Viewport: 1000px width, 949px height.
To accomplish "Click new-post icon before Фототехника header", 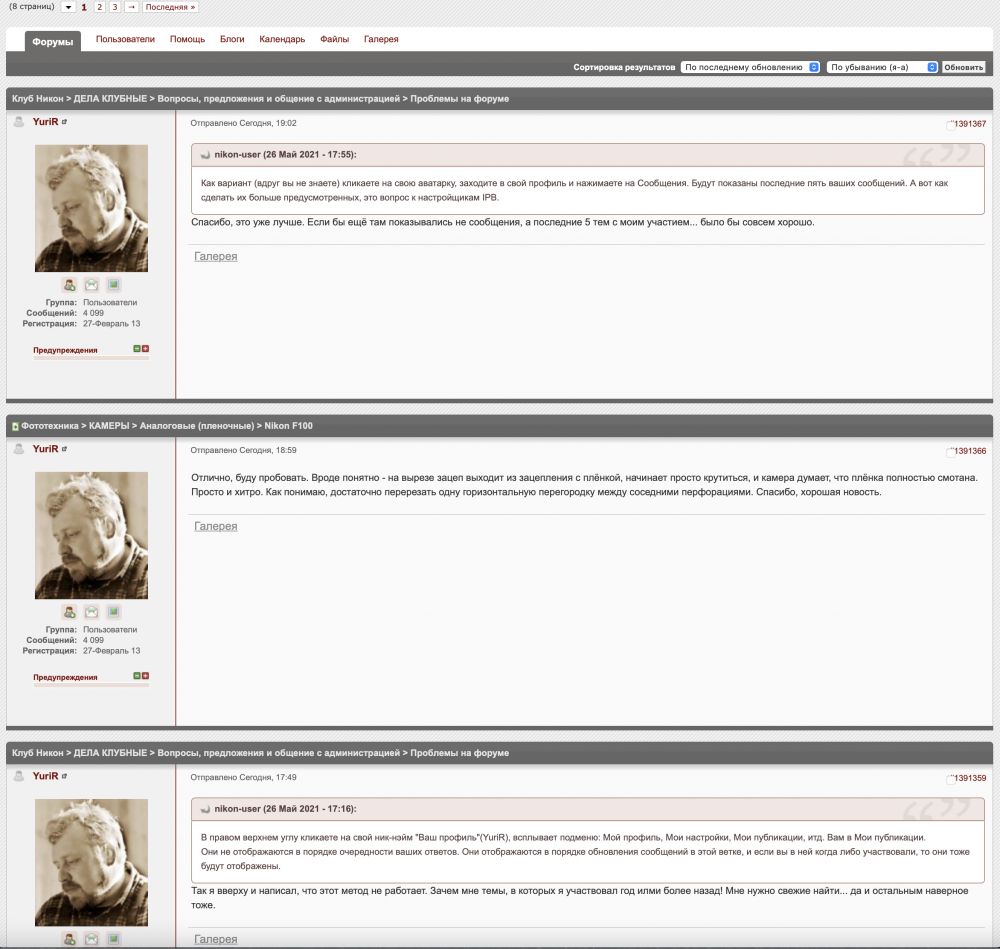I will click(15, 426).
